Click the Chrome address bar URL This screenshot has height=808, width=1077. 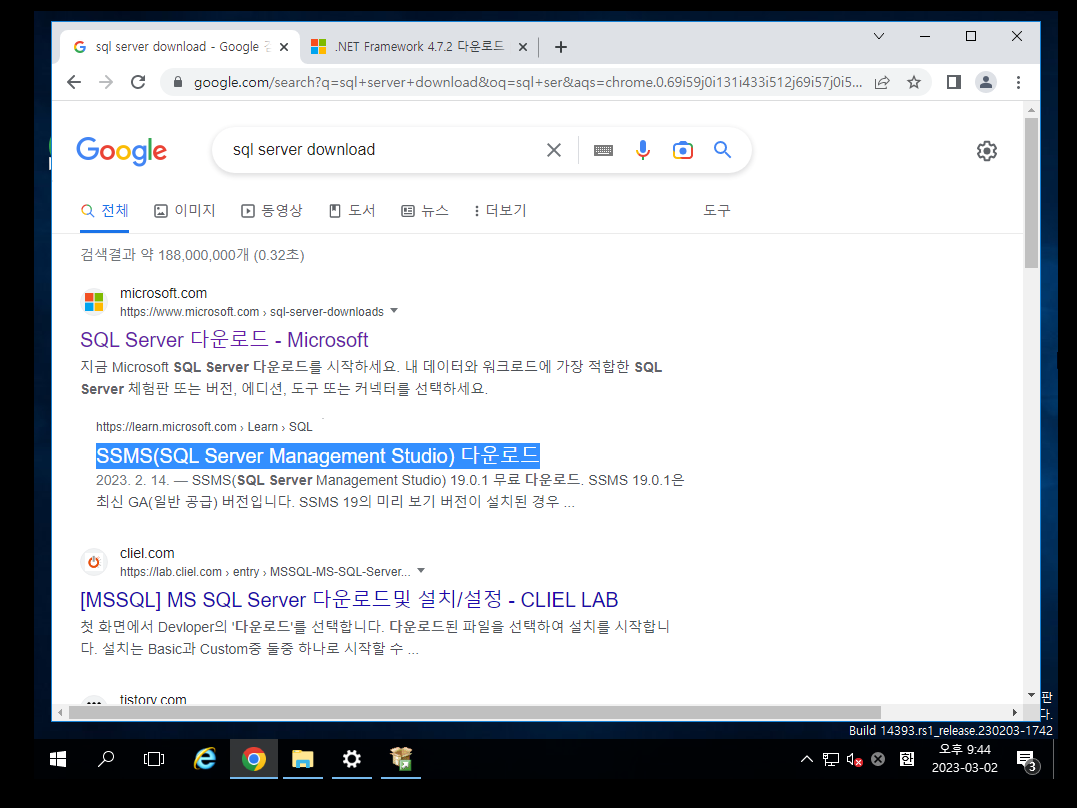coord(528,82)
